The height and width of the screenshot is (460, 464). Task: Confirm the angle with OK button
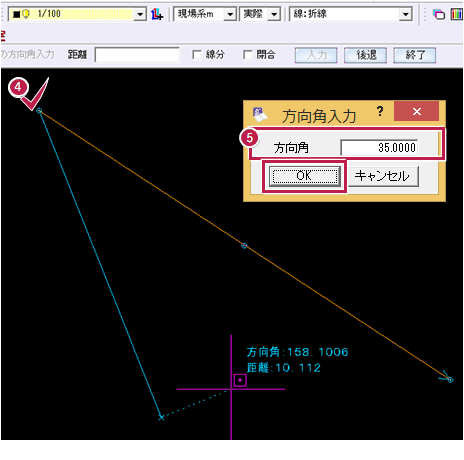(x=304, y=176)
